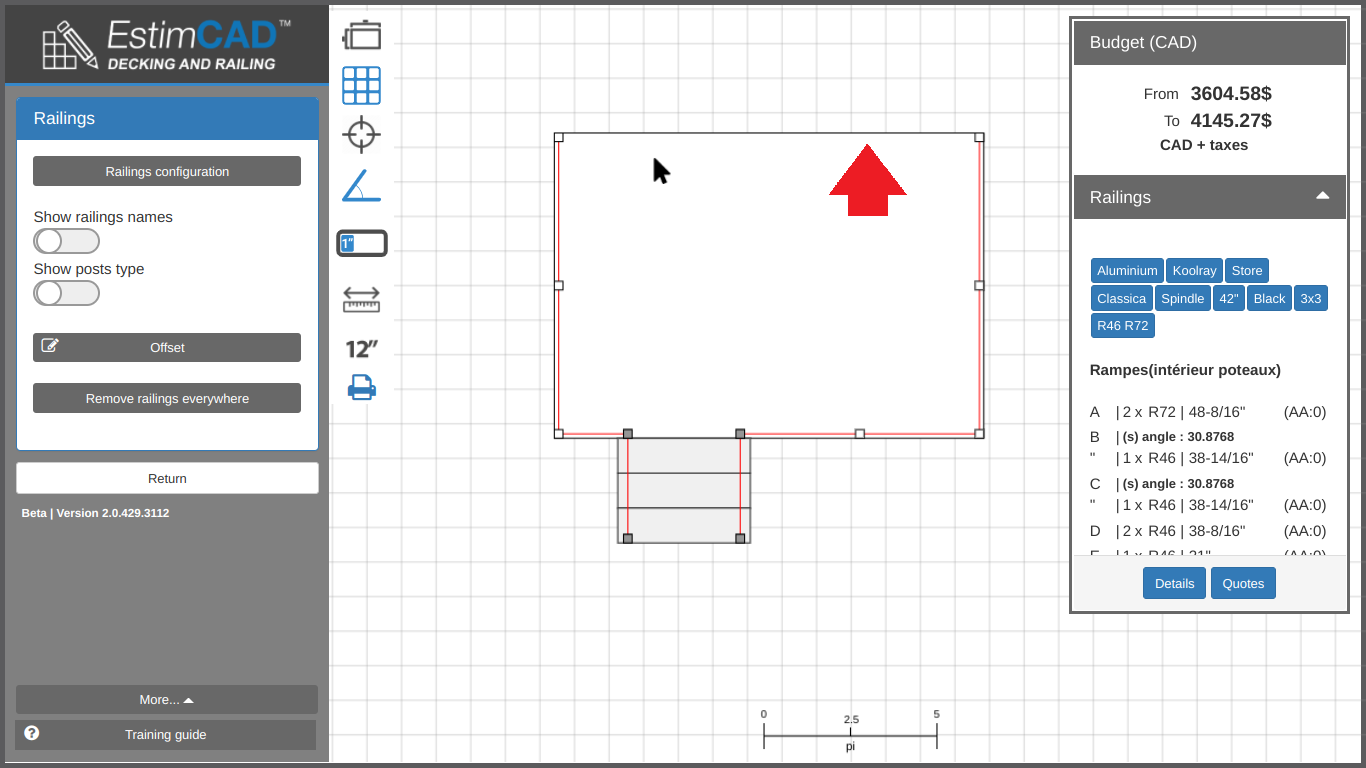Open the Quotes view
1366x768 pixels.
coord(1243,584)
